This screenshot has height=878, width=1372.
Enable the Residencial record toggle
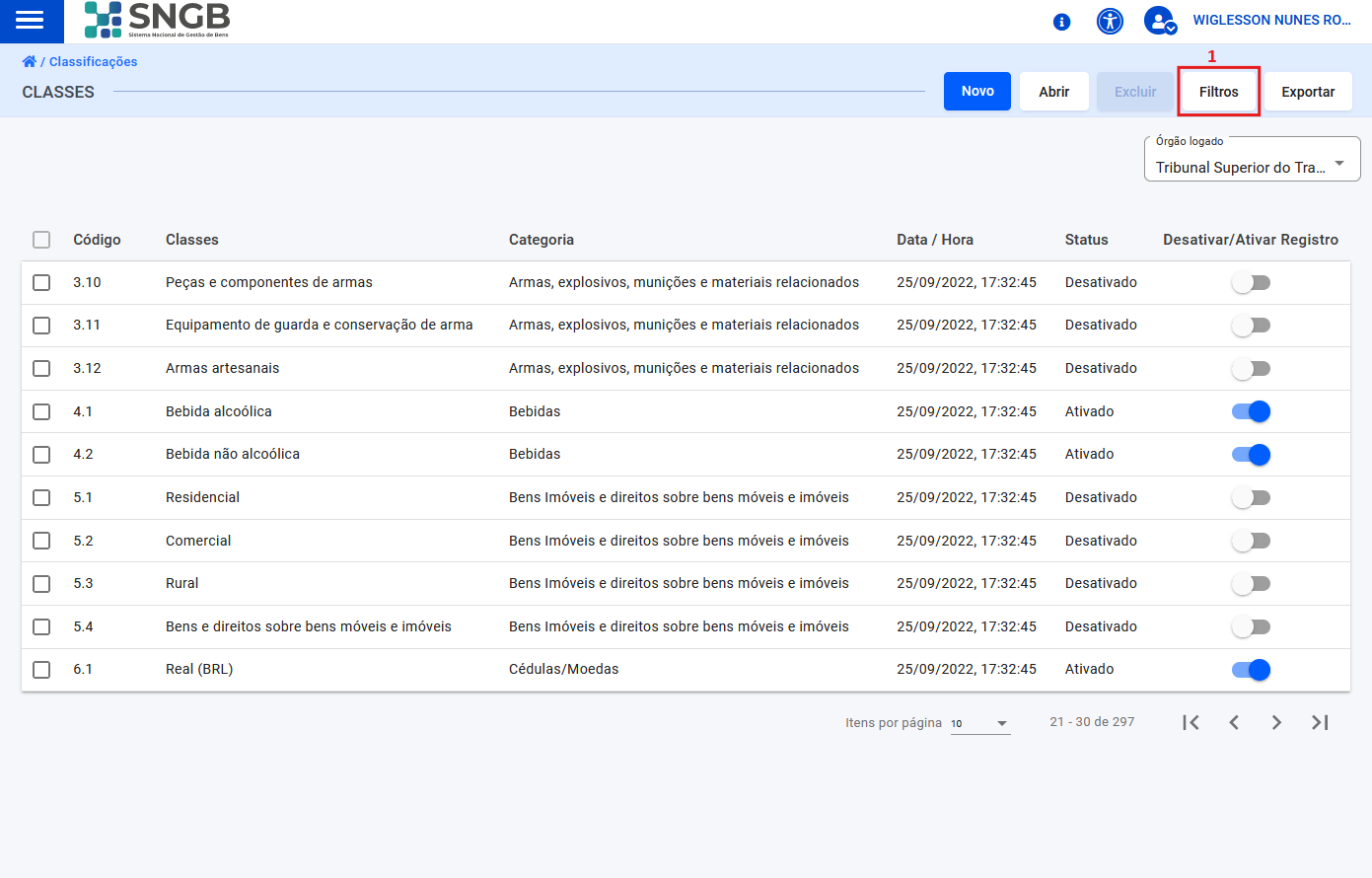1251,497
